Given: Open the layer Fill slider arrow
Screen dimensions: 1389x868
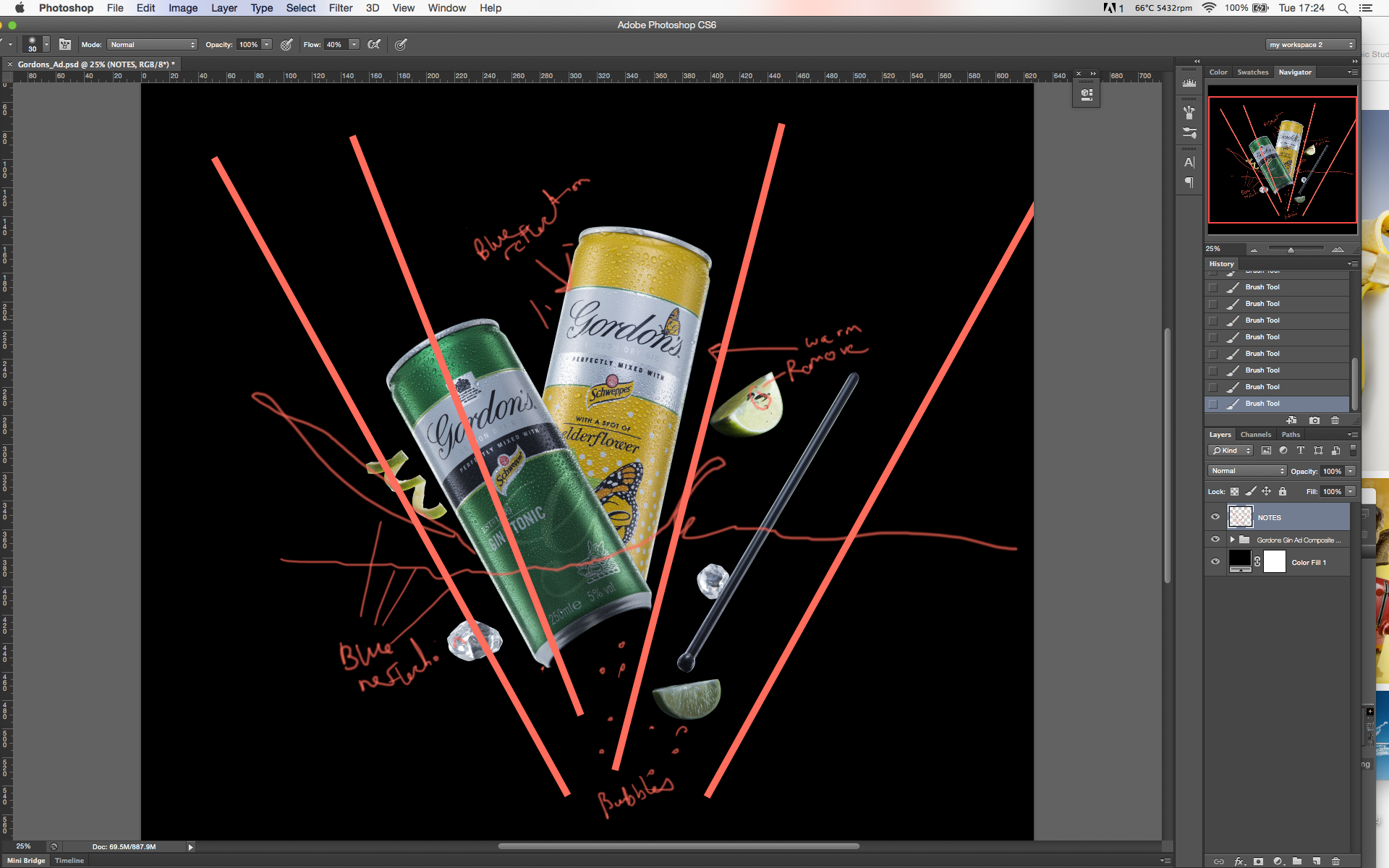Looking at the screenshot, I should pyautogui.click(x=1351, y=492).
